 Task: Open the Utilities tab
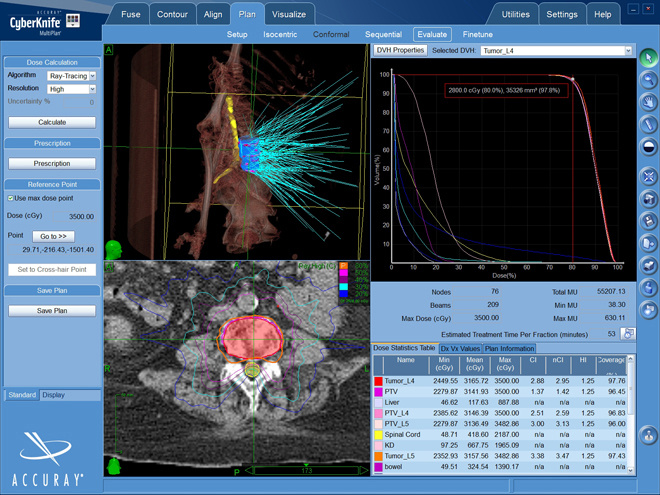516,14
